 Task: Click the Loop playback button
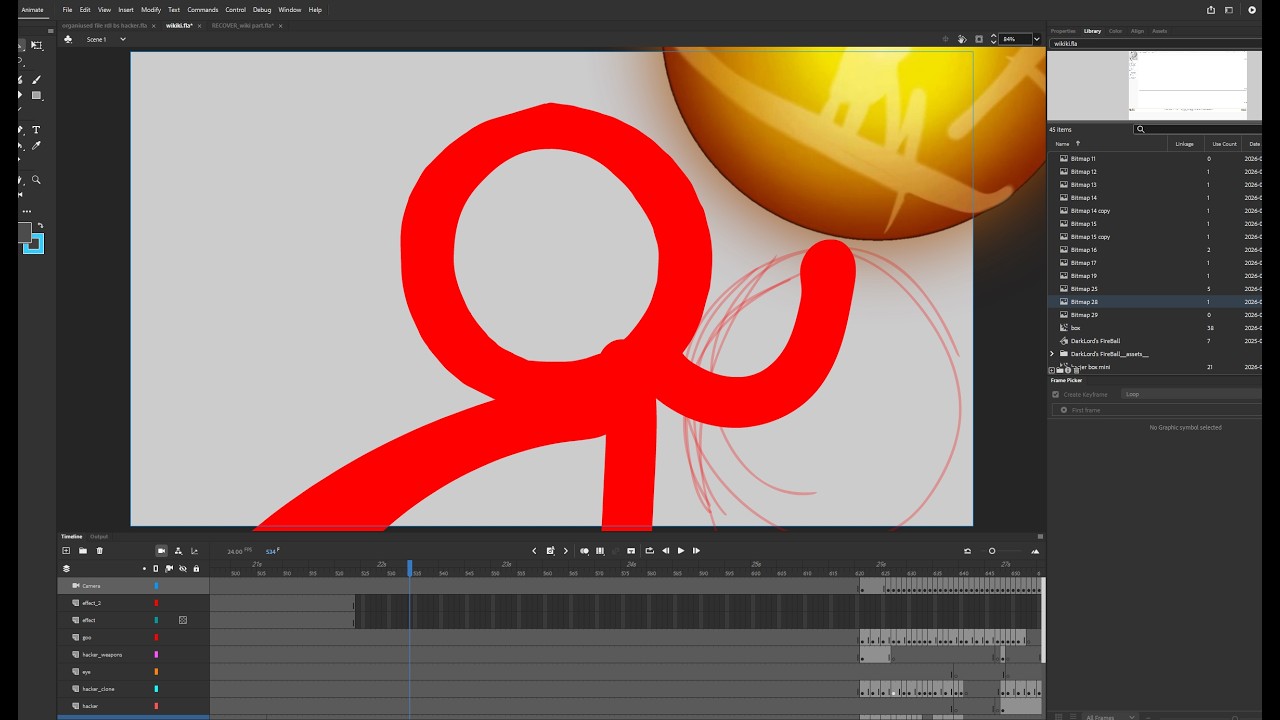tap(649, 551)
